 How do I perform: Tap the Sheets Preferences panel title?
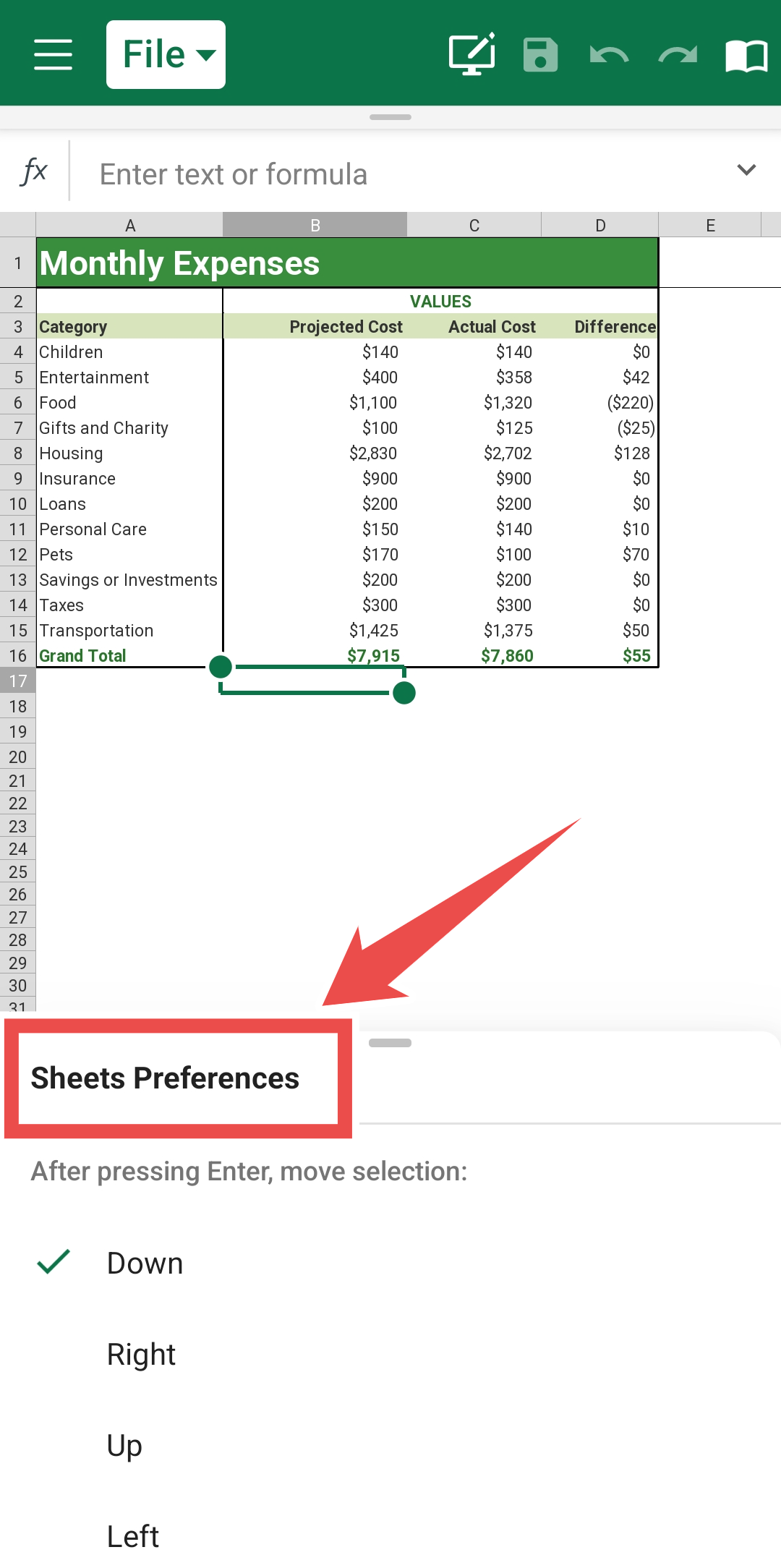pyautogui.click(x=166, y=1078)
